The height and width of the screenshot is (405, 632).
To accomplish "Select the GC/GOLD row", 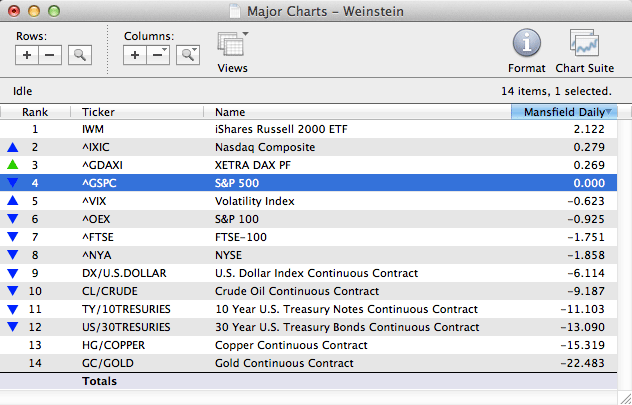I will 300,363.
